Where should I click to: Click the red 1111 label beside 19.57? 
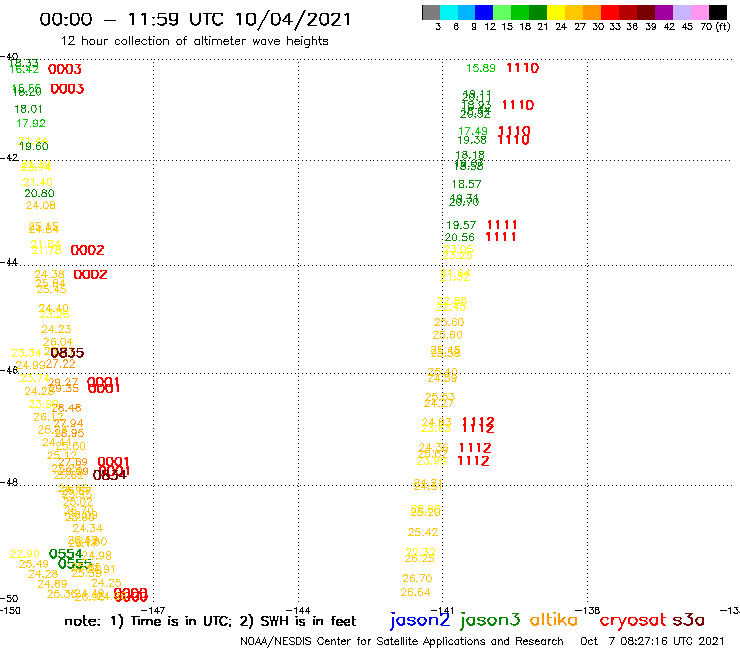(x=502, y=225)
